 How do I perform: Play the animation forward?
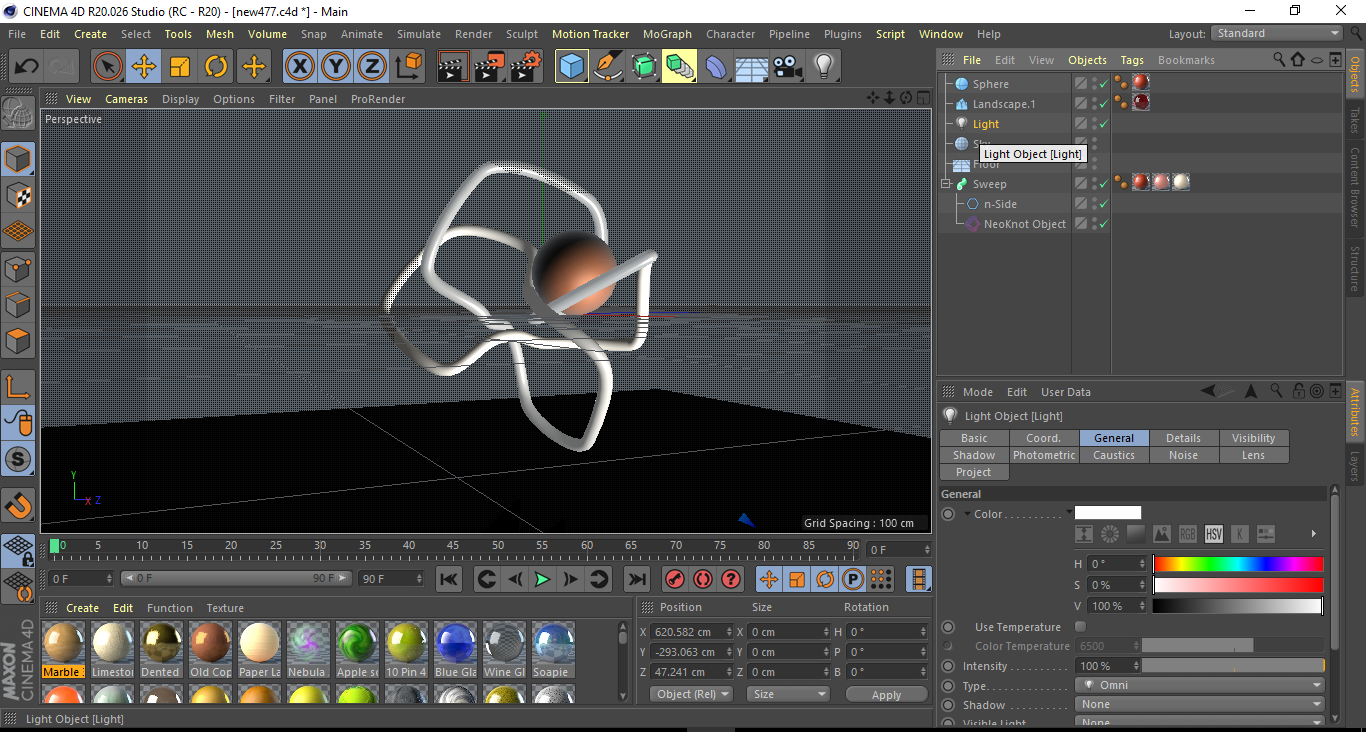(x=542, y=579)
